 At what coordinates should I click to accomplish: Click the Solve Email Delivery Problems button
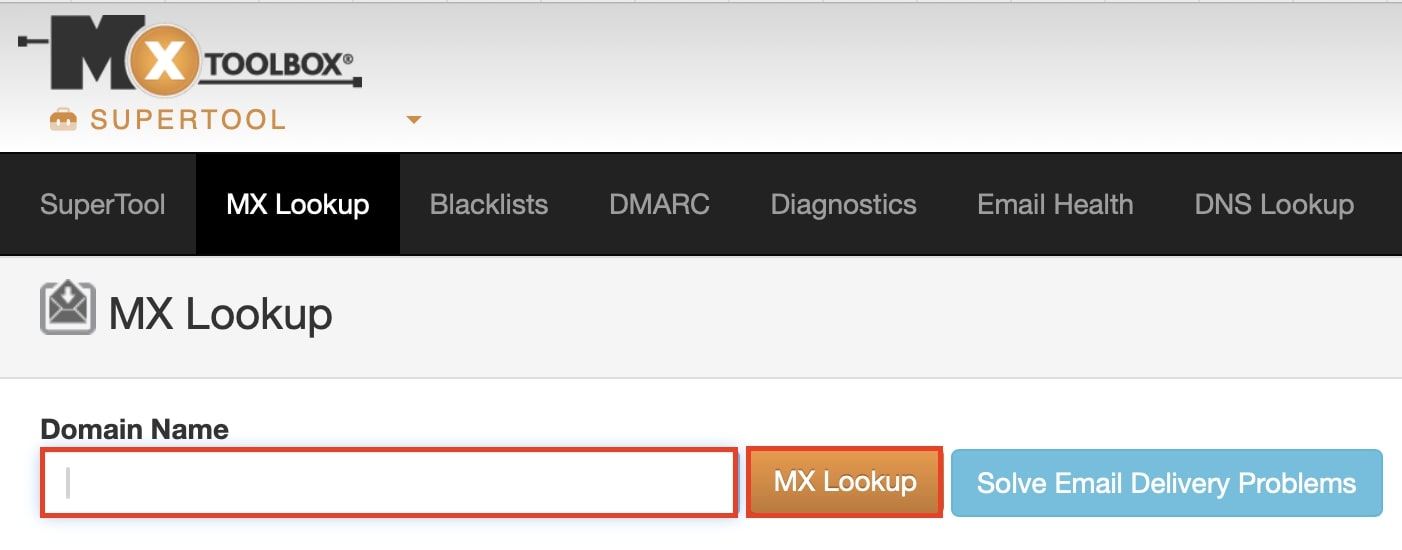(x=1166, y=484)
